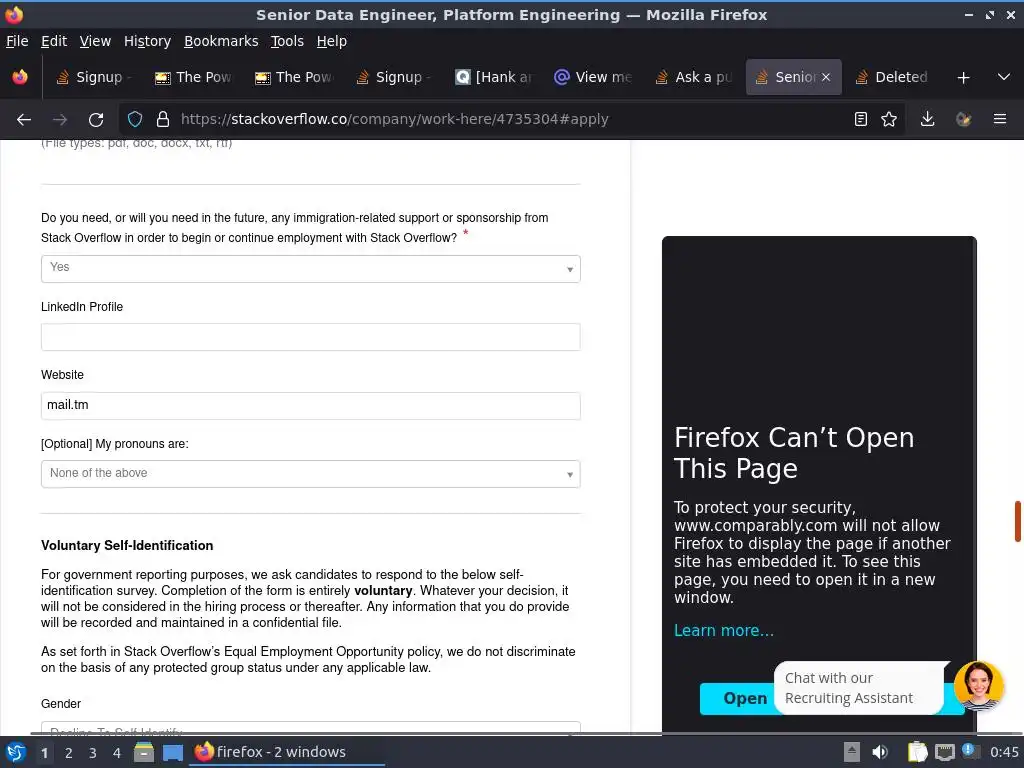Open the File menu

point(17,41)
